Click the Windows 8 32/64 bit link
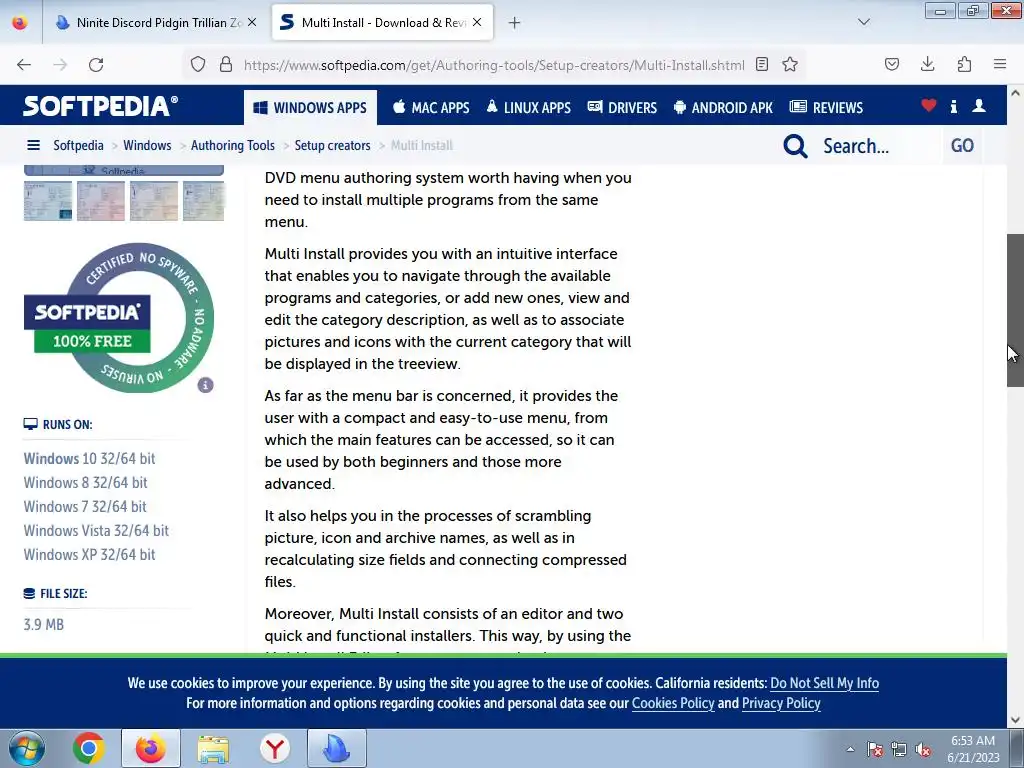The image size is (1024, 768). tap(86, 483)
